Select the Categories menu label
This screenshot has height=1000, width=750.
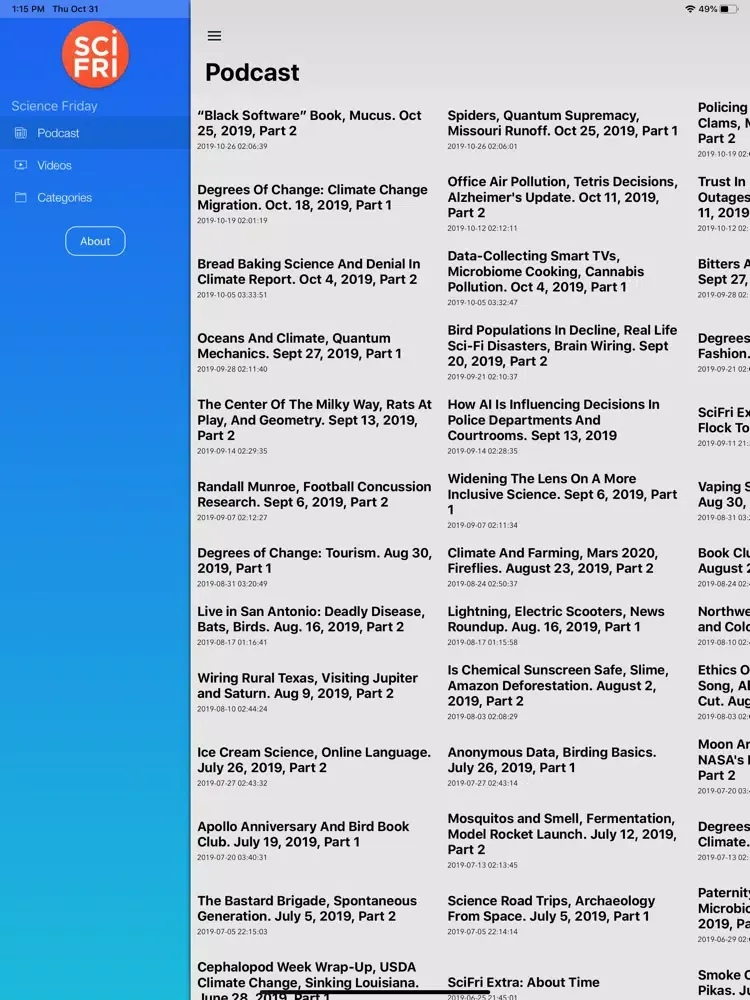[x=64, y=197]
